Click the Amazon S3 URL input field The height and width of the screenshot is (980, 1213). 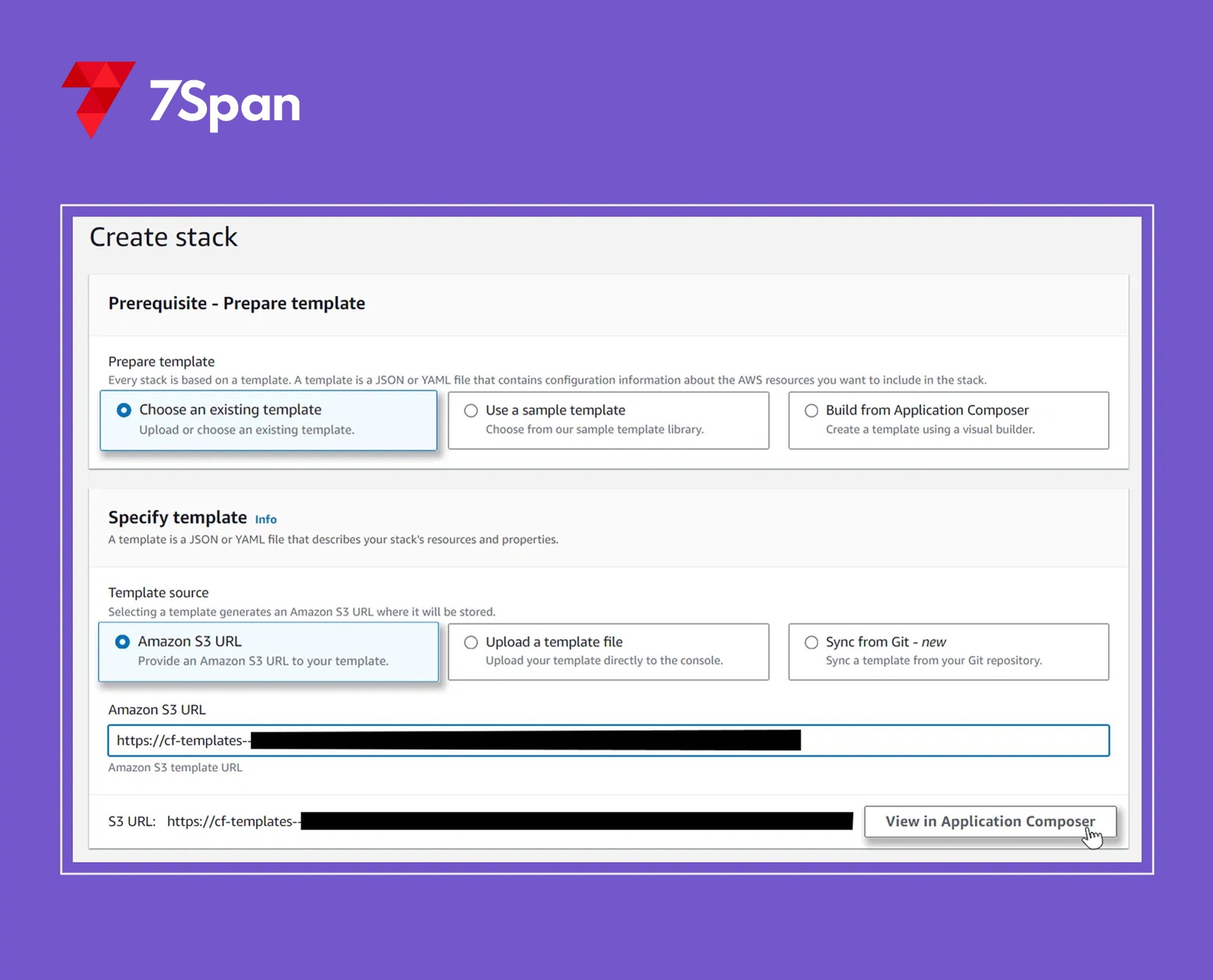[x=608, y=741]
